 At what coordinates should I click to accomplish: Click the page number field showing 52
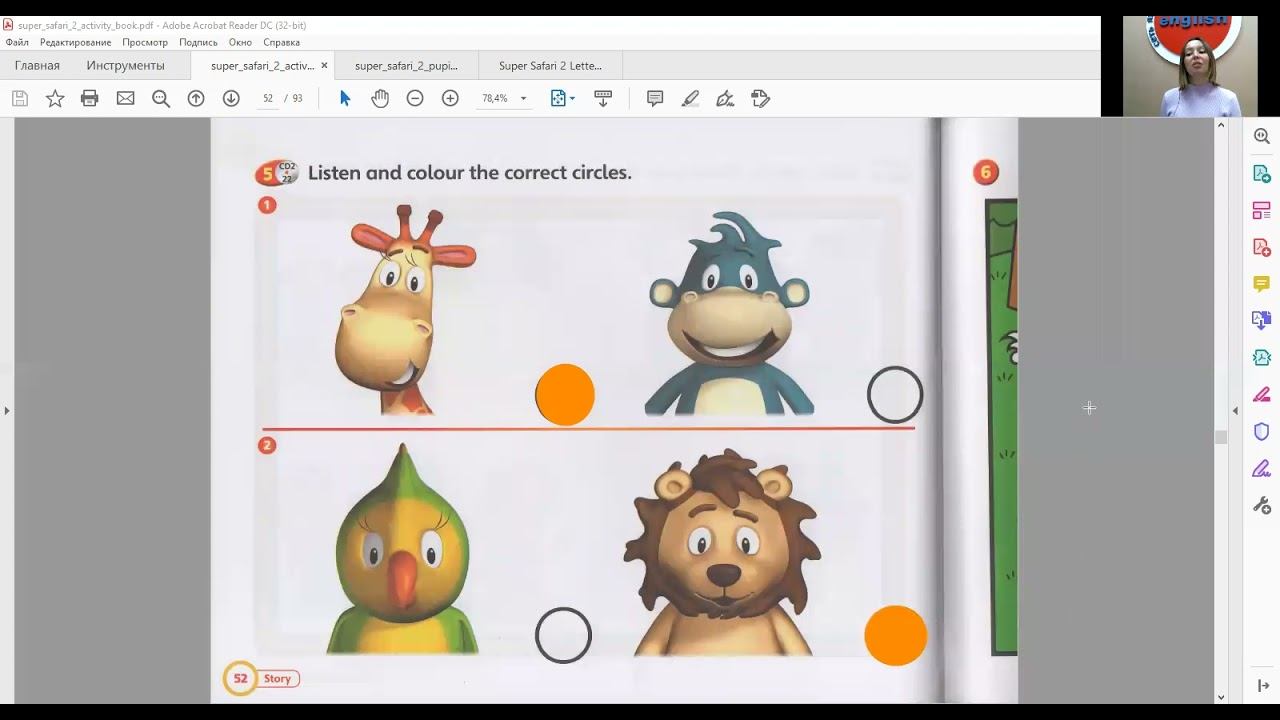[268, 98]
